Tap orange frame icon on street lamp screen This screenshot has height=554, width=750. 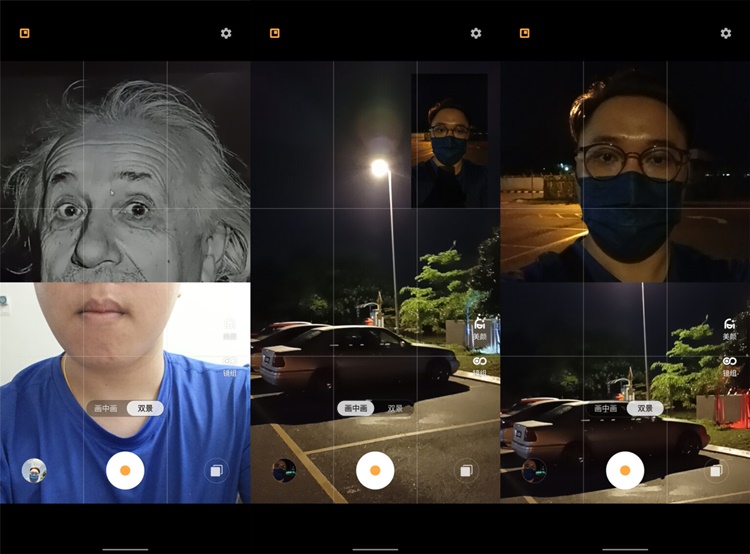tap(275, 33)
